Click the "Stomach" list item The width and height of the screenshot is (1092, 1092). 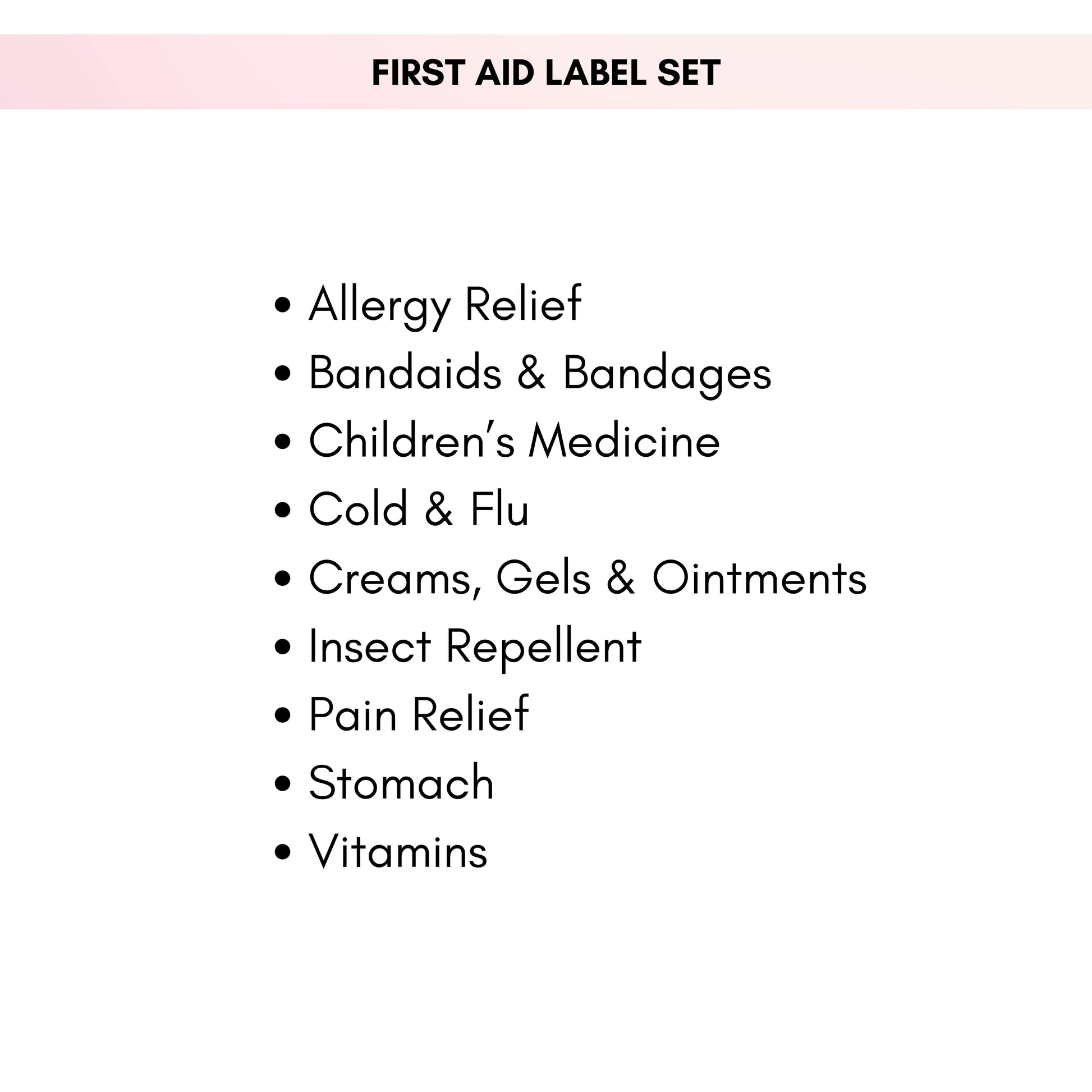401,783
